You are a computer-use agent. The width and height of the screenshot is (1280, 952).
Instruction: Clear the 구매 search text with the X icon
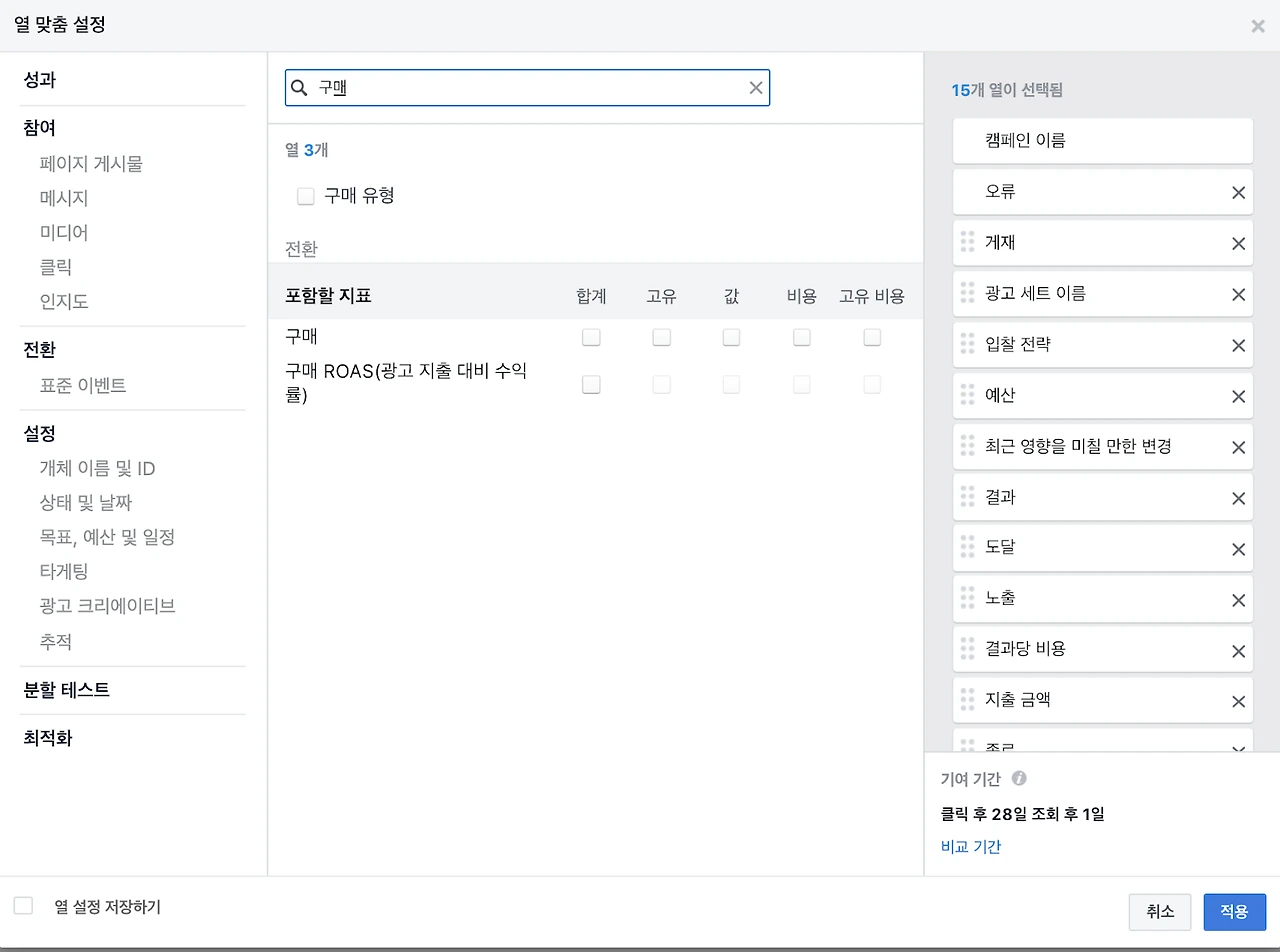(756, 88)
